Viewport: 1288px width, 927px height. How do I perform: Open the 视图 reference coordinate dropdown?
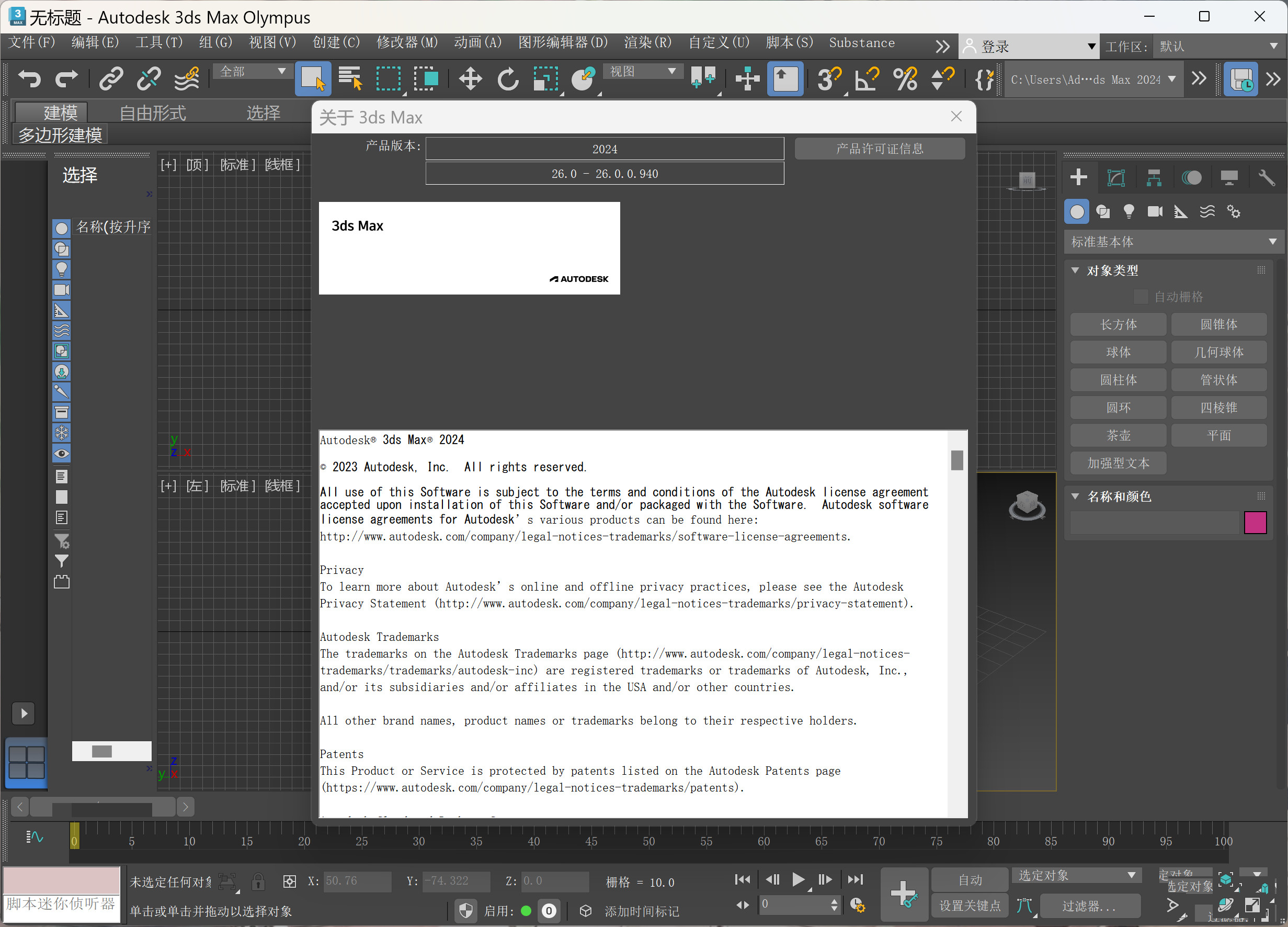[x=642, y=72]
